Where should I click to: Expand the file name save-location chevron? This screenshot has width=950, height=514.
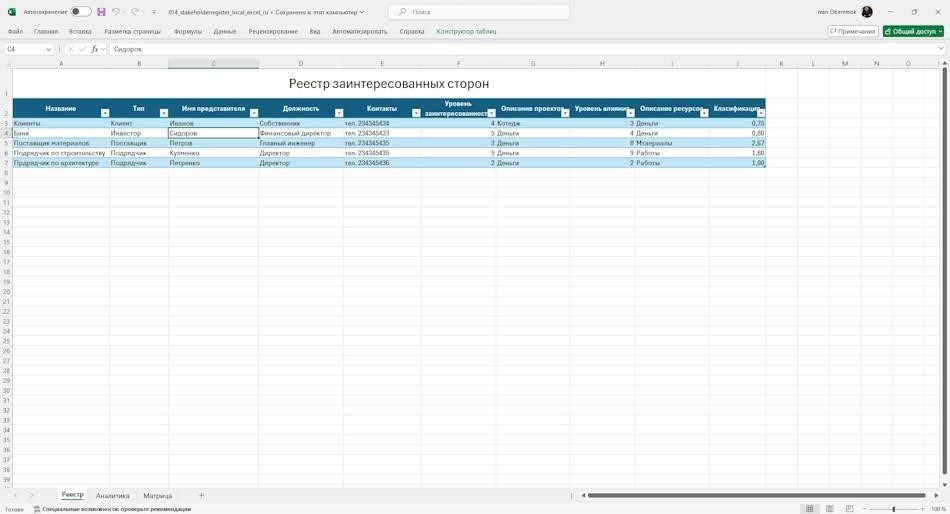click(x=362, y=12)
